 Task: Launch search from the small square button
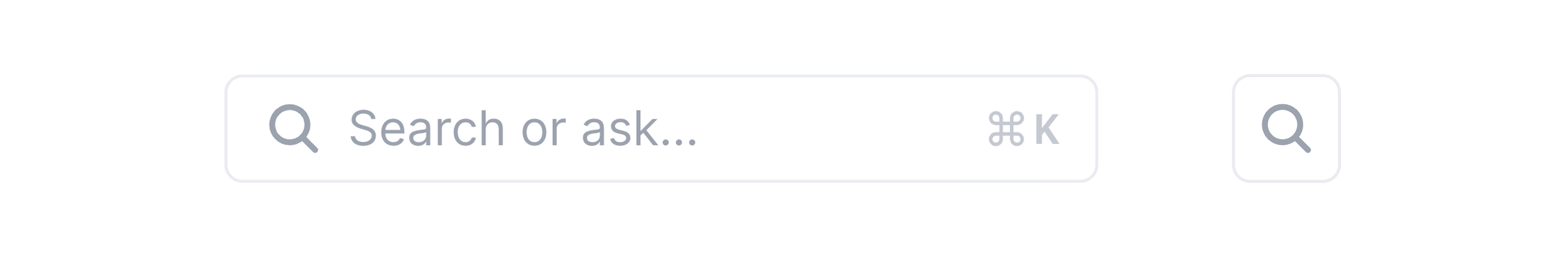click(x=1286, y=128)
